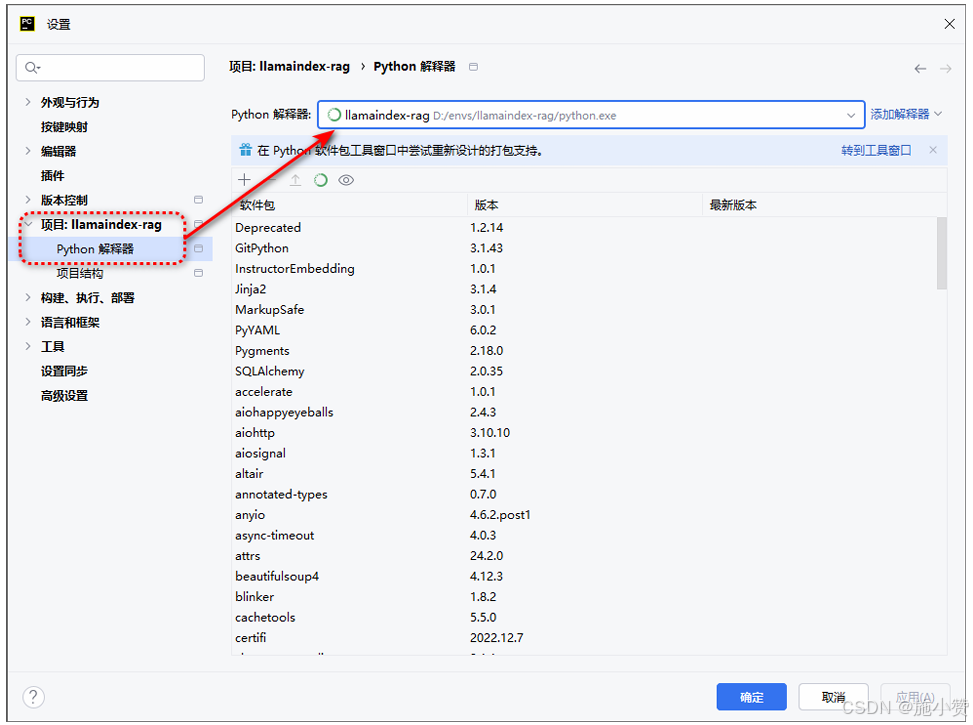Expand the 外观与行为 section
The image size is (973, 725).
pos(28,102)
